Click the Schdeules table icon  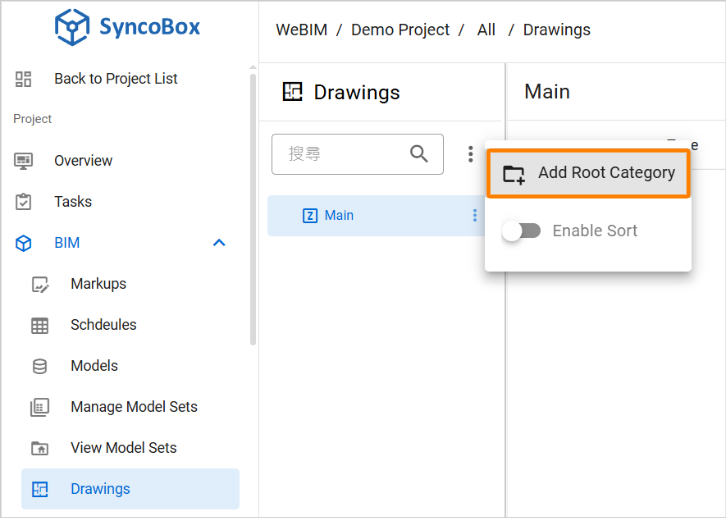pos(40,325)
